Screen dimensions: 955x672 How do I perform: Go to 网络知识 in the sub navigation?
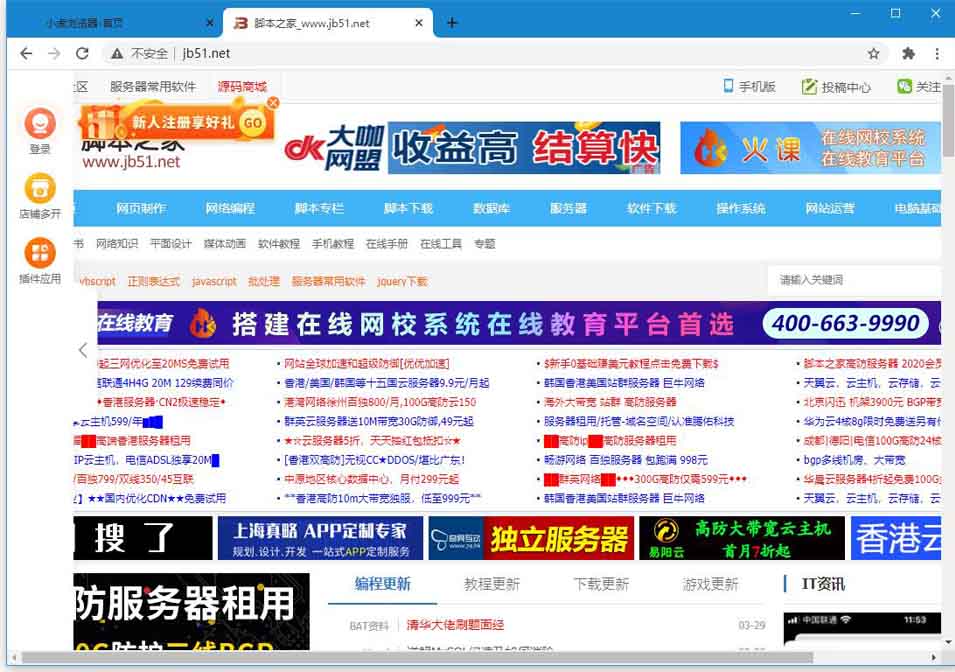click(x=117, y=244)
